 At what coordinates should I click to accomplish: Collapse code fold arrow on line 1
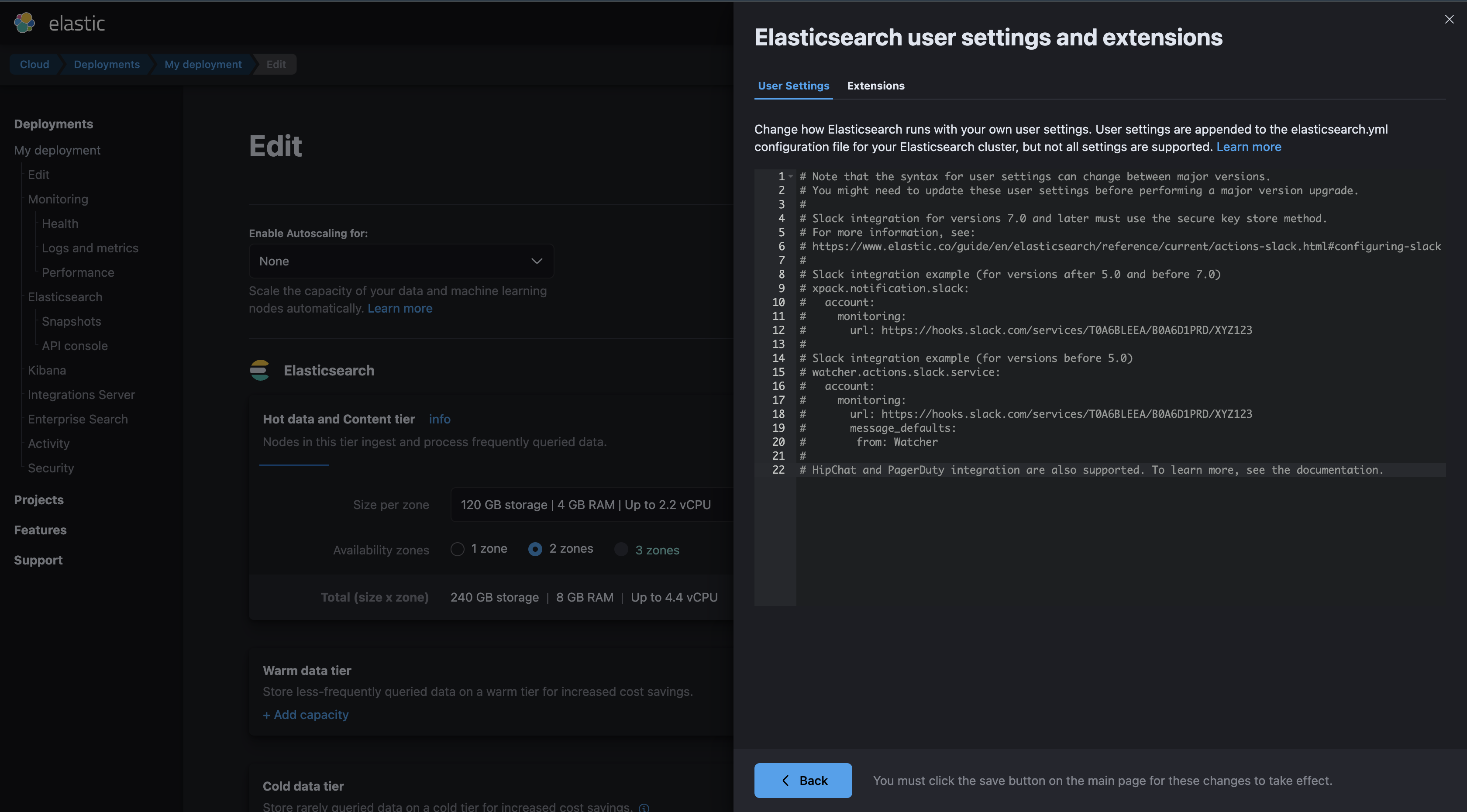790,176
